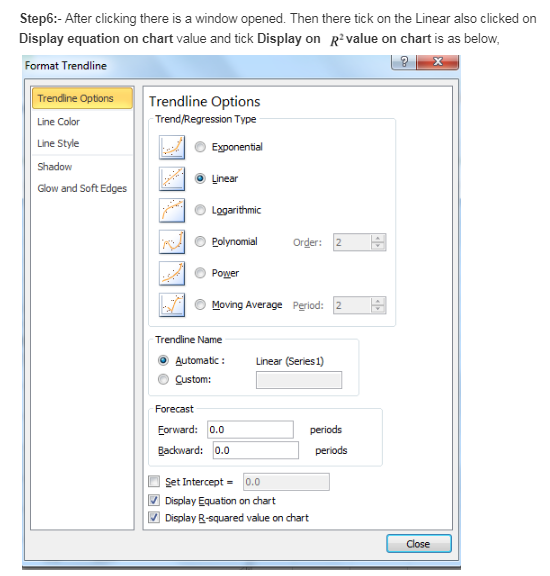Viewport: 550px width, 576px height.
Task: Choose Automatic trendline name option
Action: (163, 361)
